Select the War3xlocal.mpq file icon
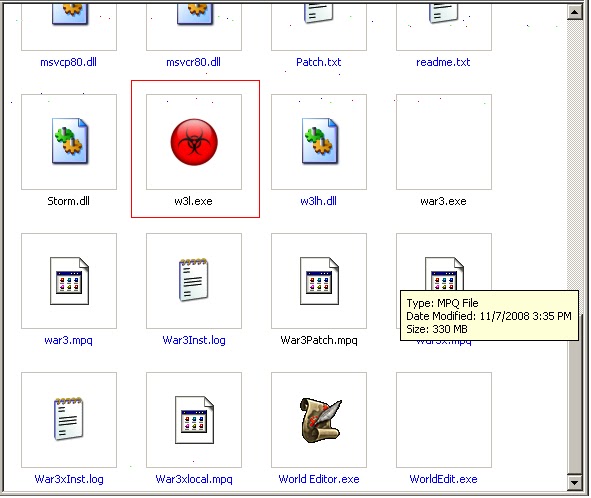Viewport: 591px width, 498px height. point(194,420)
